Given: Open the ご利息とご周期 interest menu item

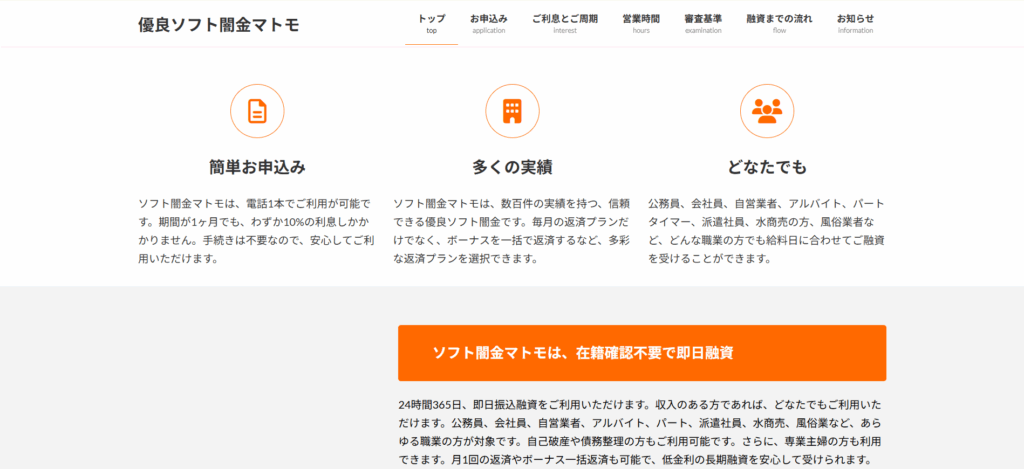Looking at the screenshot, I should point(565,24).
